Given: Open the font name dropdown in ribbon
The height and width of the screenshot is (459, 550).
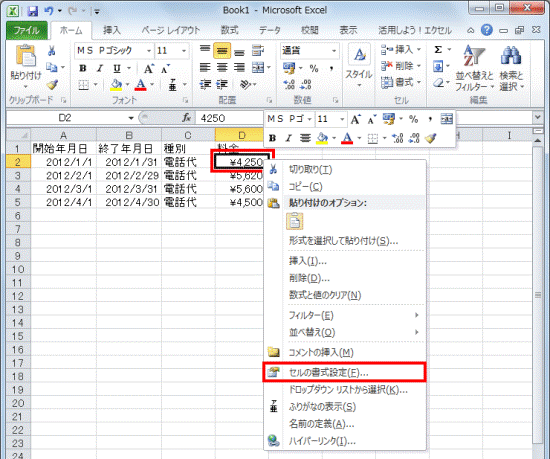Looking at the screenshot, I should coord(149,51).
